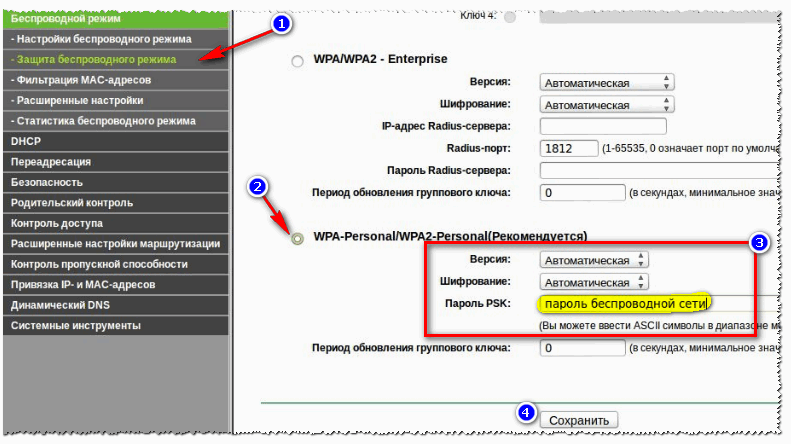Click the Пароль Radius-сервера field
The width and height of the screenshot is (791, 444).
coord(660,170)
